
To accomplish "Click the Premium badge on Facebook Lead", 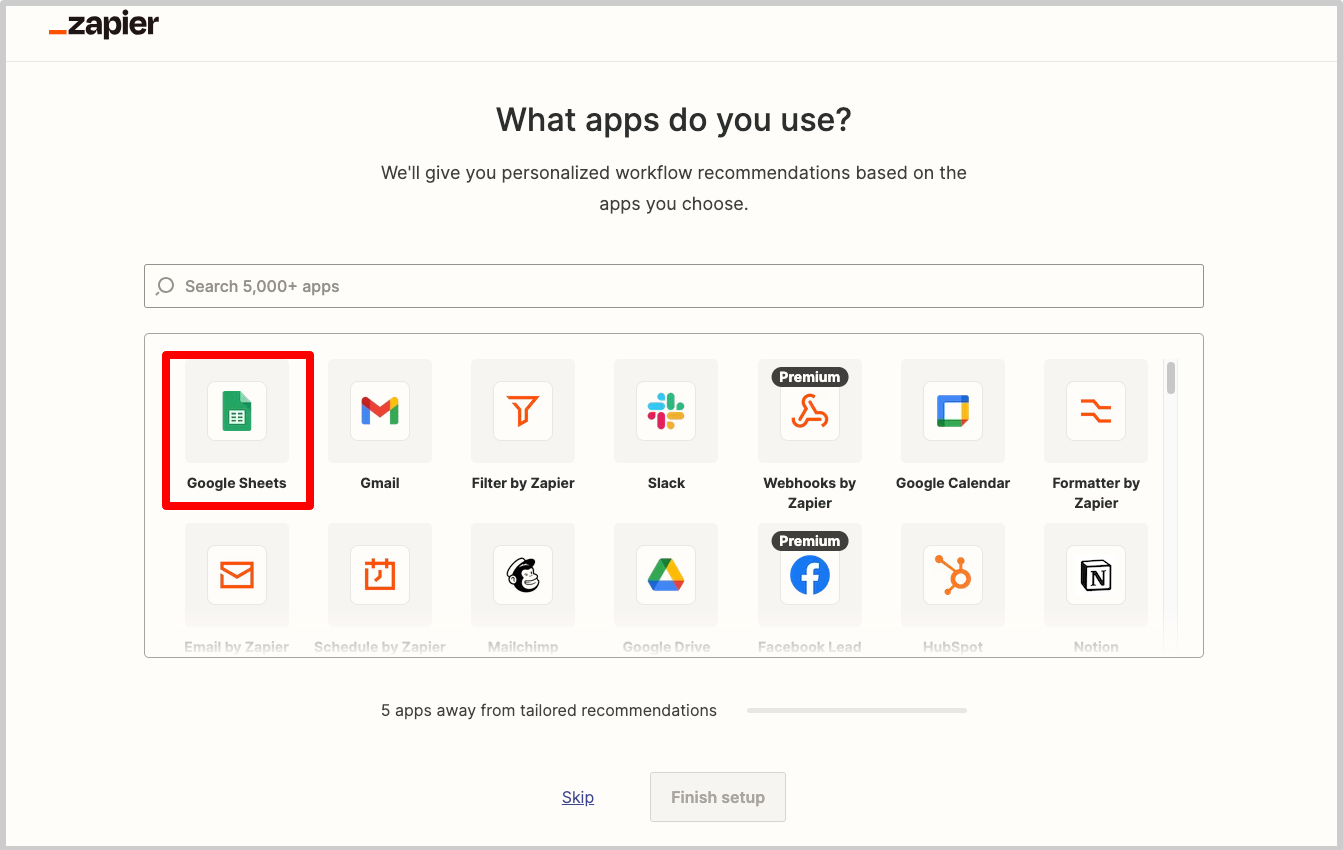I will tap(810, 541).
